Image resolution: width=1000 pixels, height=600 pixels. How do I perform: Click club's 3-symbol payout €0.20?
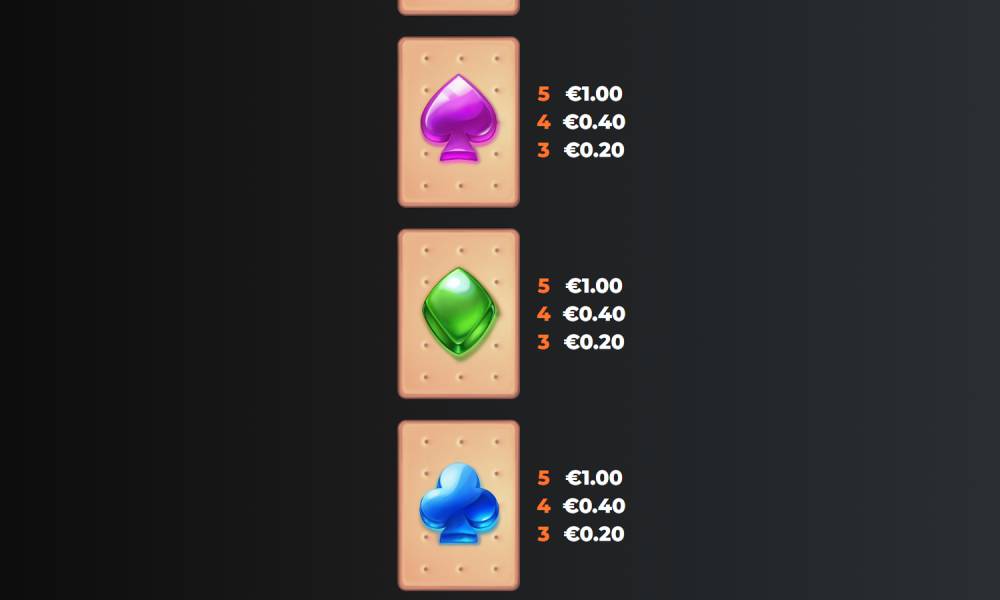(x=594, y=534)
